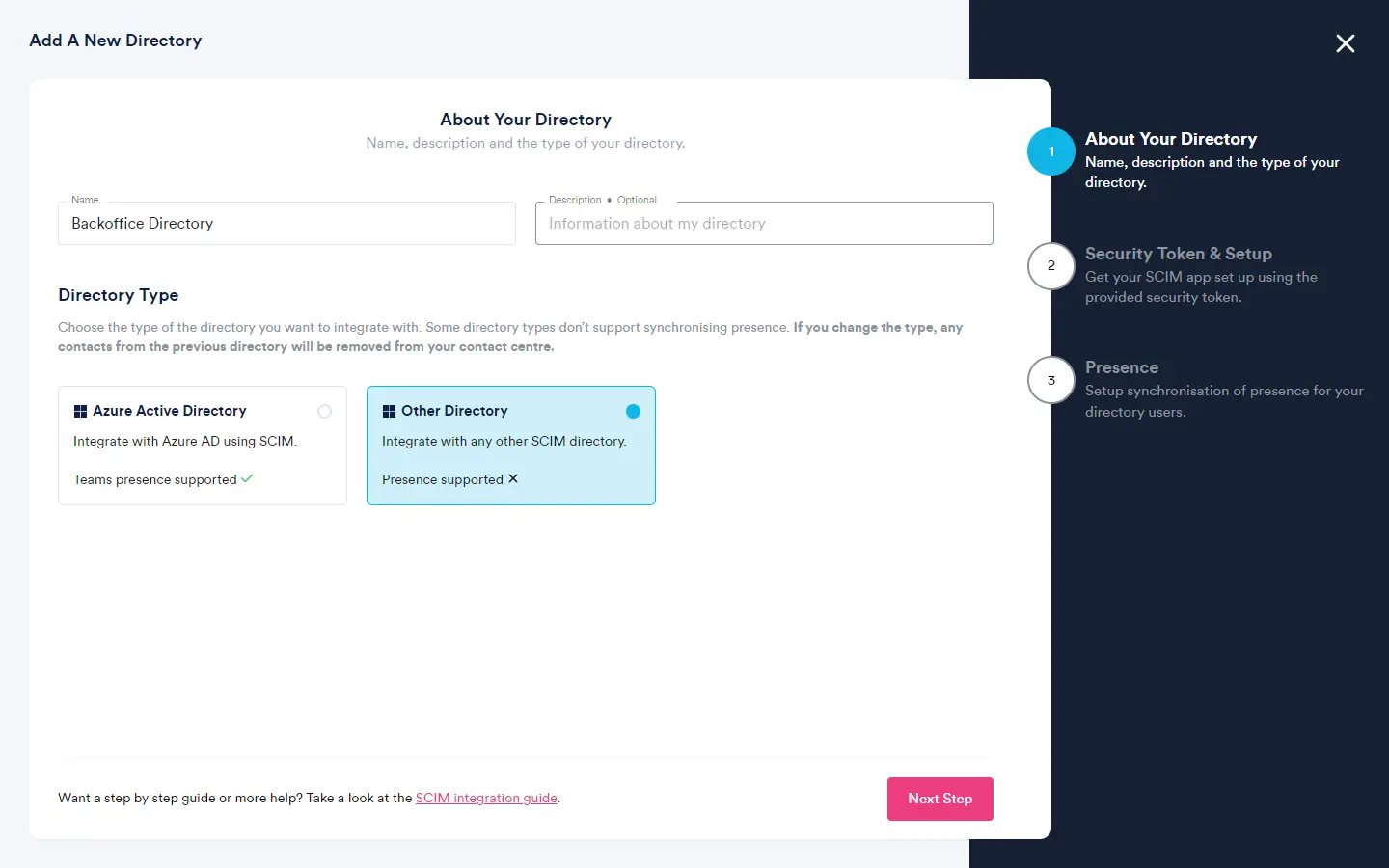Select the Azure Active Directory radio button
This screenshot has width=1389, height=868.
click(x=325, y=411)
